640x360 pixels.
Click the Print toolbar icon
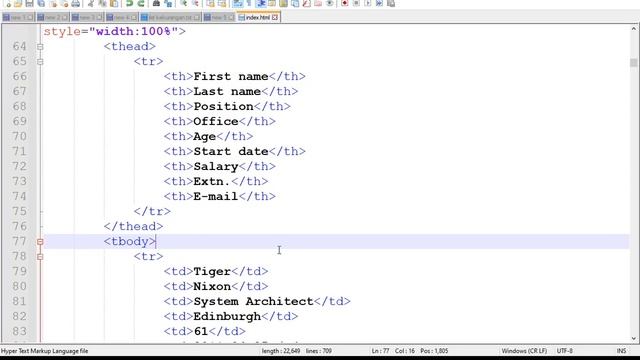click(x=76, y=4)
